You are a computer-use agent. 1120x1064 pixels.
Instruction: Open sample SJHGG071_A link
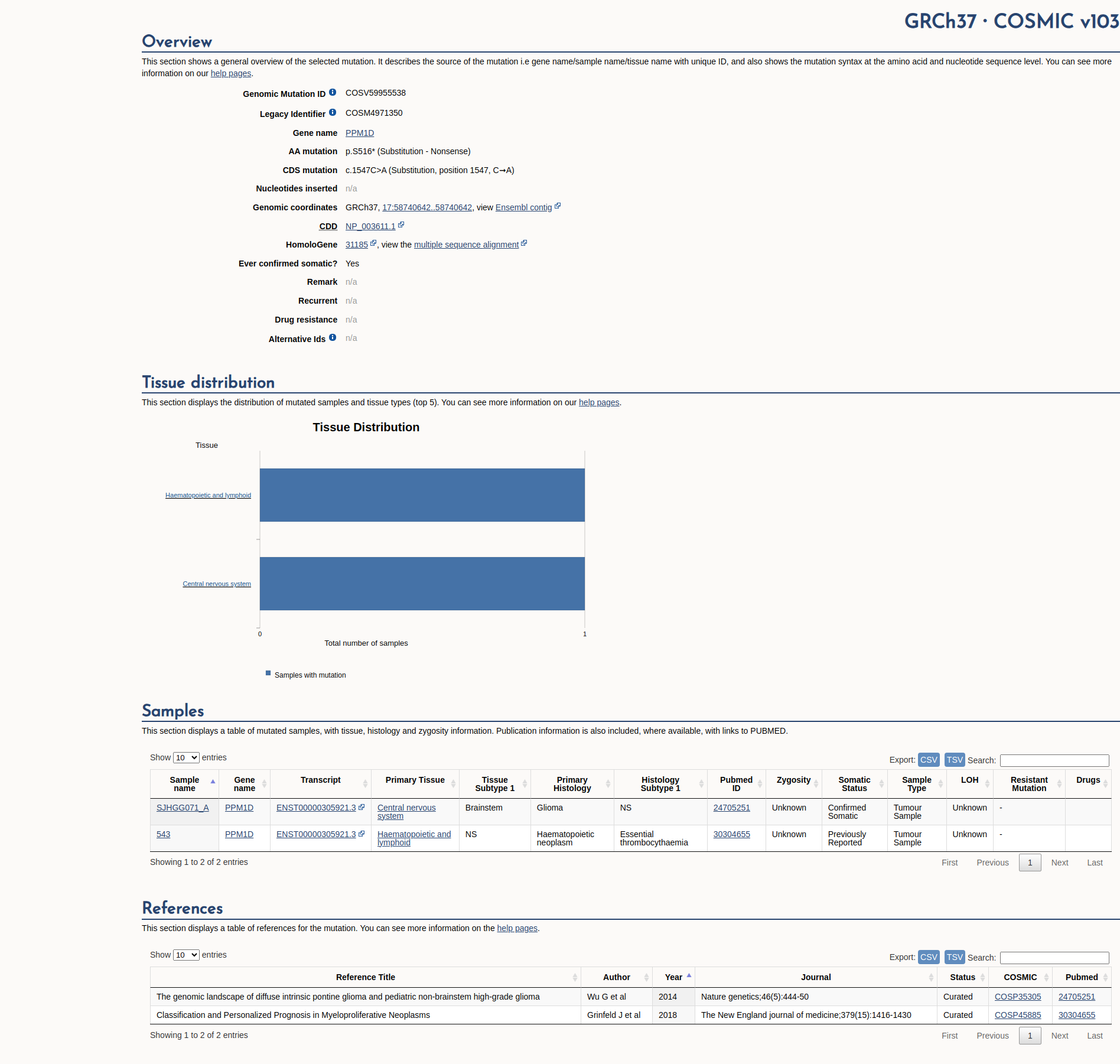183,808
